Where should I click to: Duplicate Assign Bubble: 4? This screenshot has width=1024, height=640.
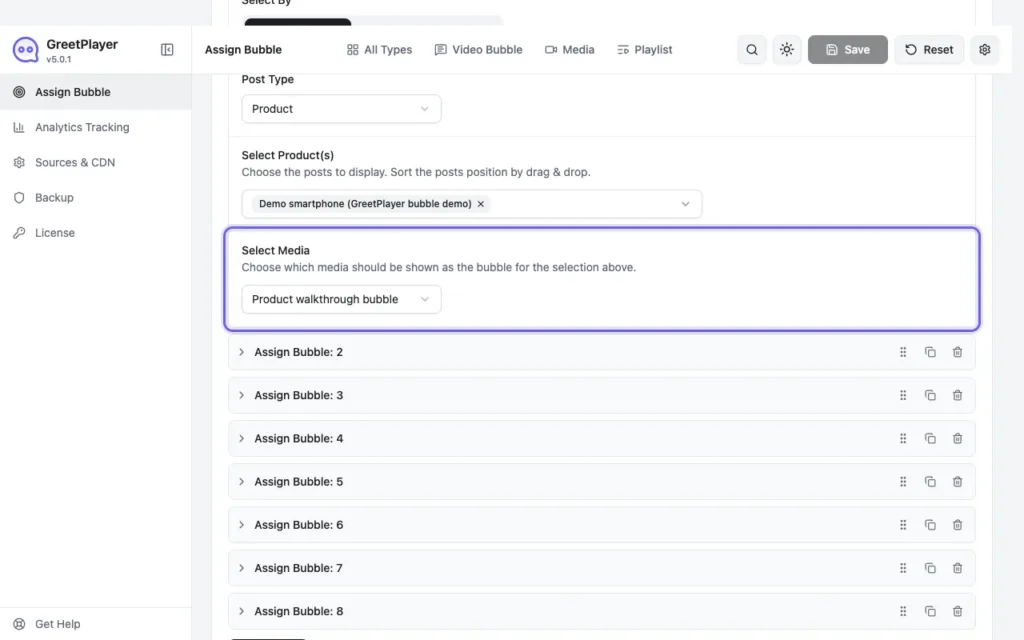coord(930,438)
